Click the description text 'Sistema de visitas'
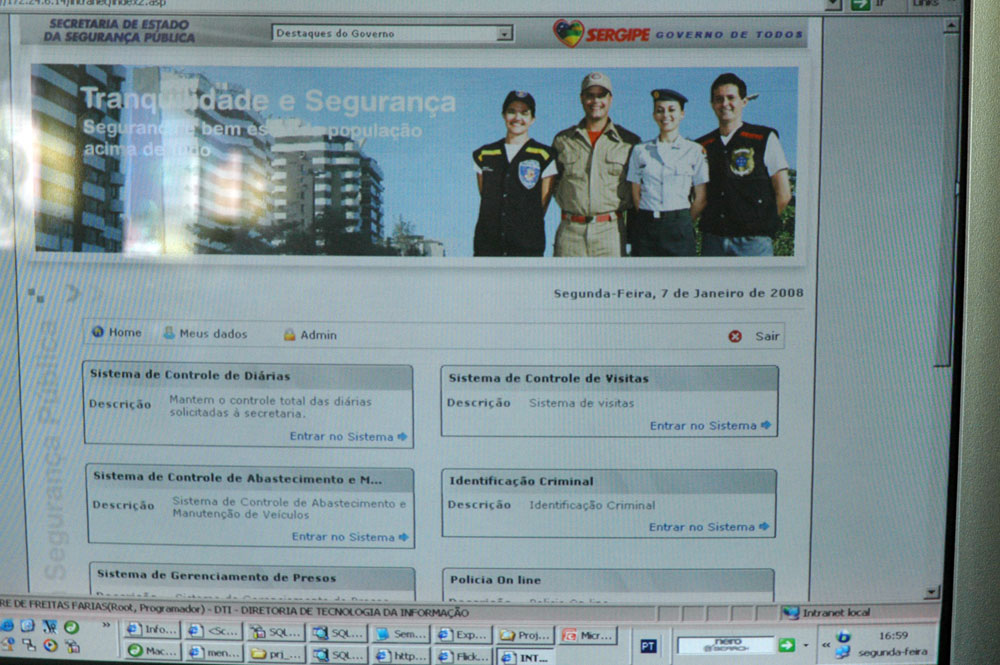 point(581,403)
